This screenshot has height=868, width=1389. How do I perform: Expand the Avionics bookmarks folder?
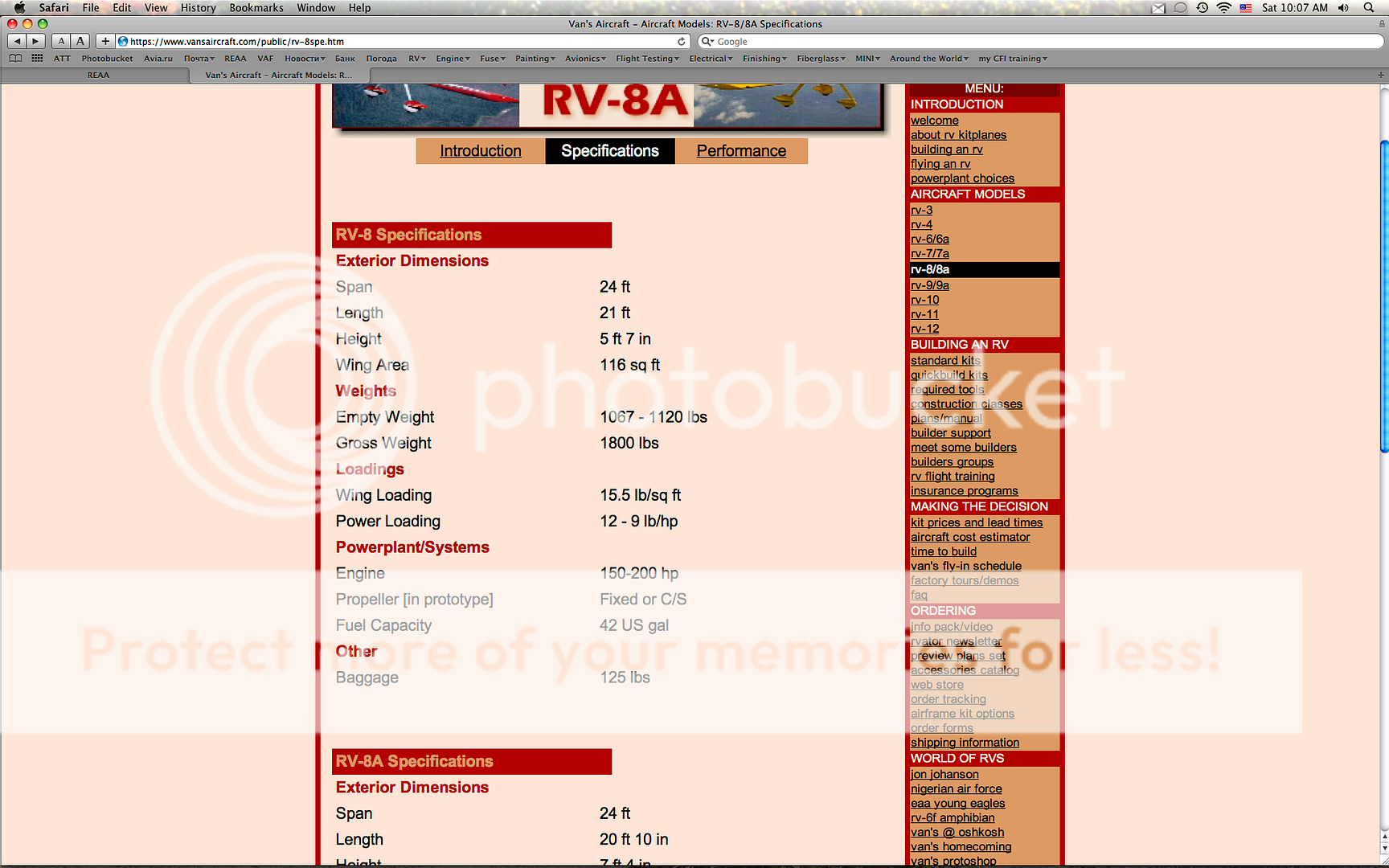[x=585, y=59]
